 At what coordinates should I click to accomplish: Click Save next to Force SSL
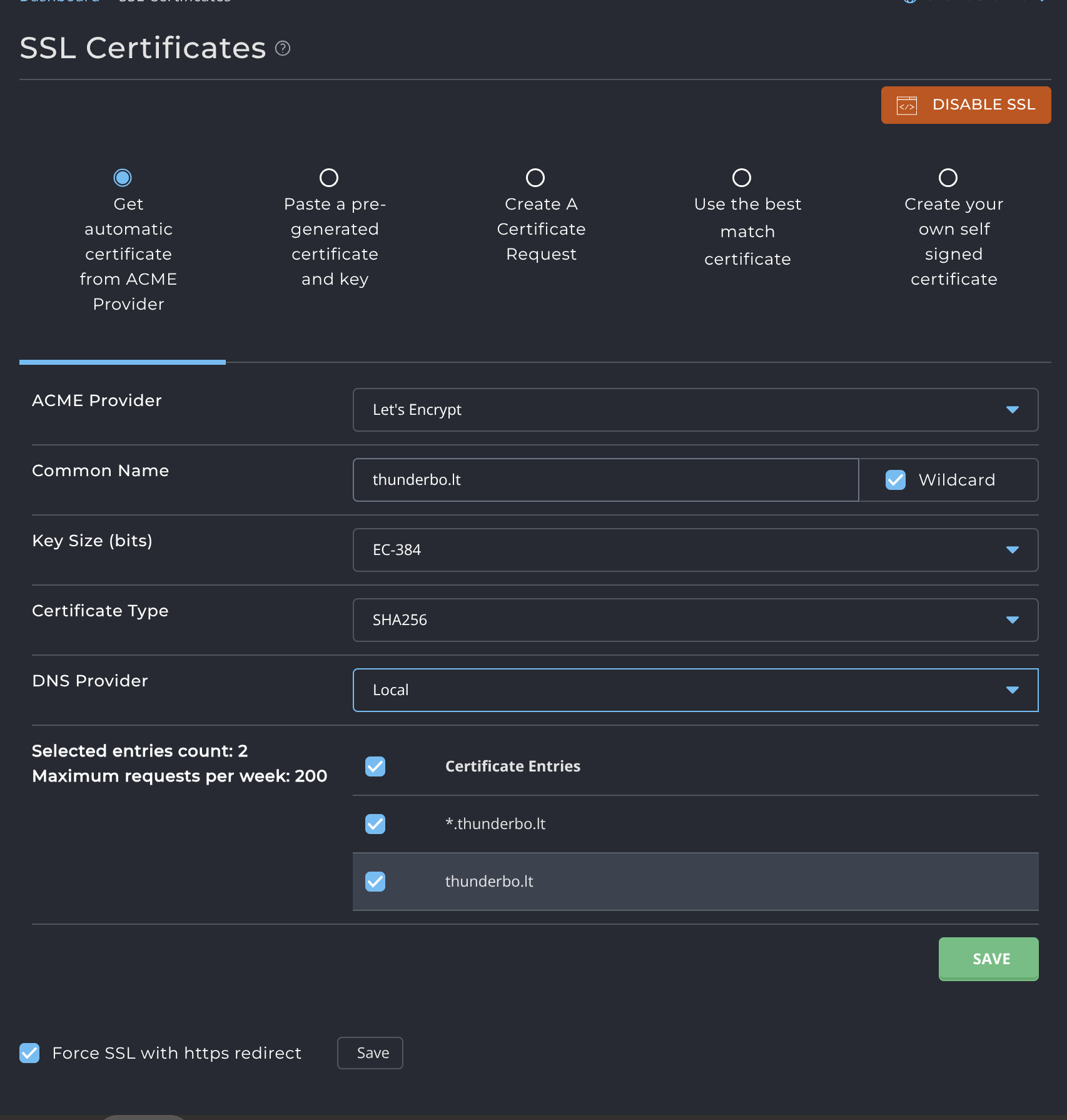370,1053
